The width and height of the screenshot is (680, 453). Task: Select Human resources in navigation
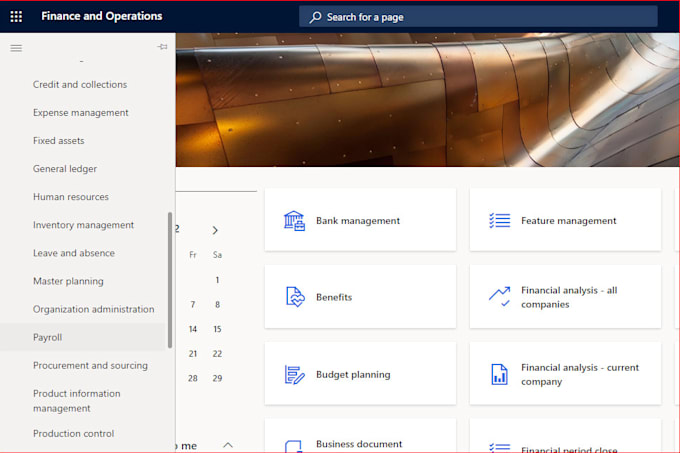point(71,197)
